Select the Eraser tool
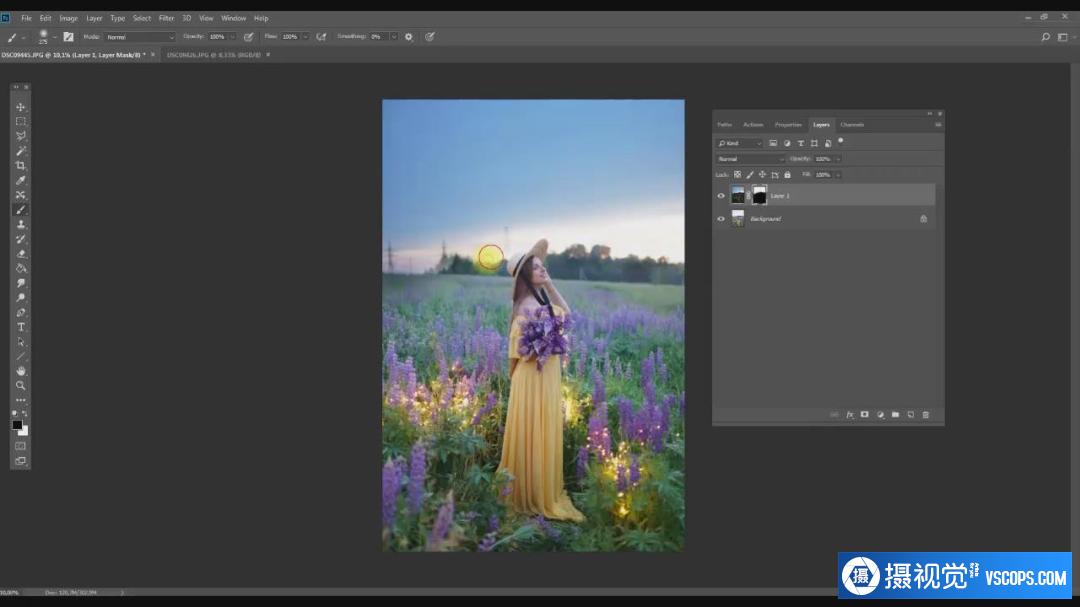The height and width of the screenshot is (607, 1080). [21, 254]
